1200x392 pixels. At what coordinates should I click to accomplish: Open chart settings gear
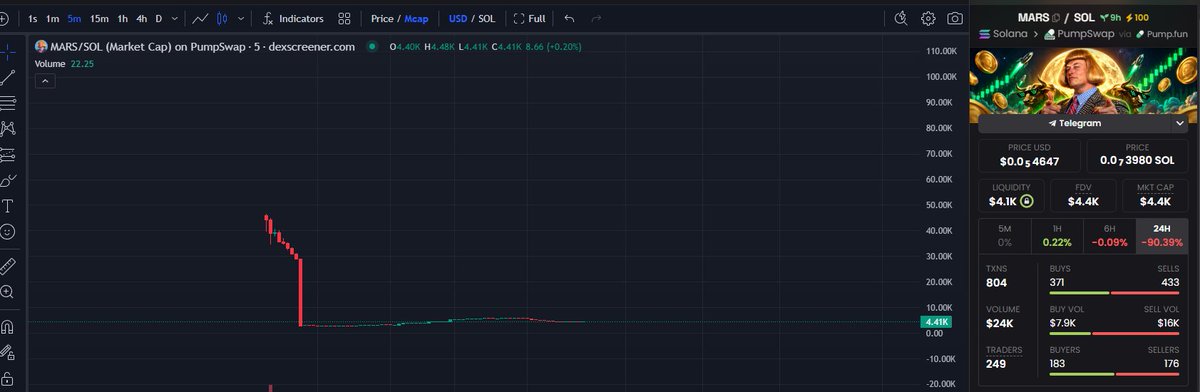(x=928, y=18)
